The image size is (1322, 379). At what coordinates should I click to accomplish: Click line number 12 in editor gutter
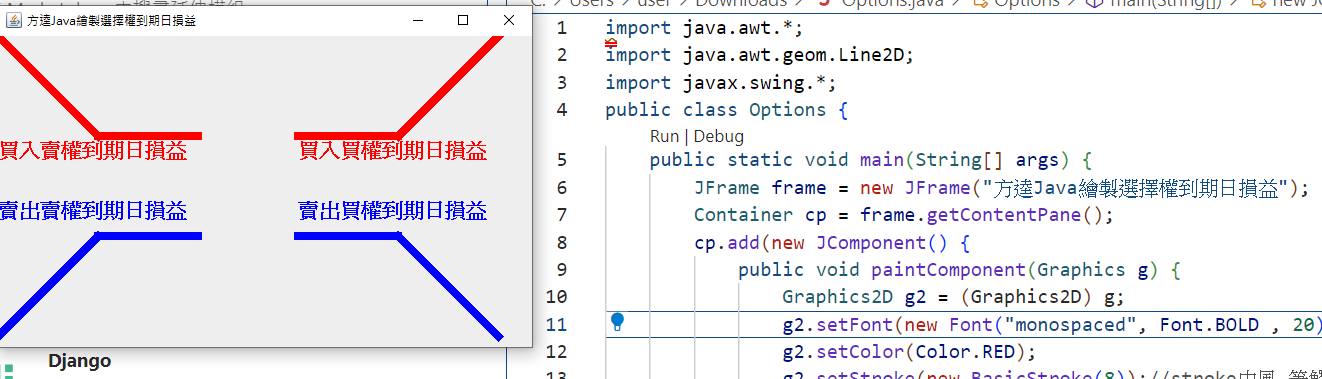557,352
